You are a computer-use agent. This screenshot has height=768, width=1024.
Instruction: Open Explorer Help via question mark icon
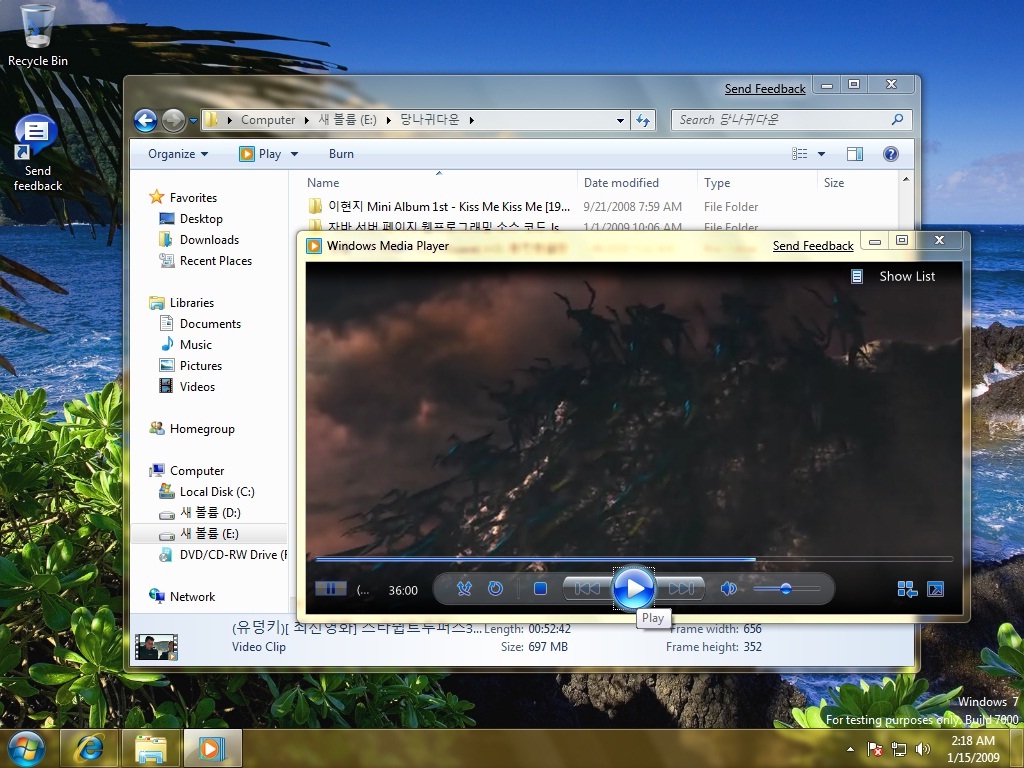coord(891,154)
